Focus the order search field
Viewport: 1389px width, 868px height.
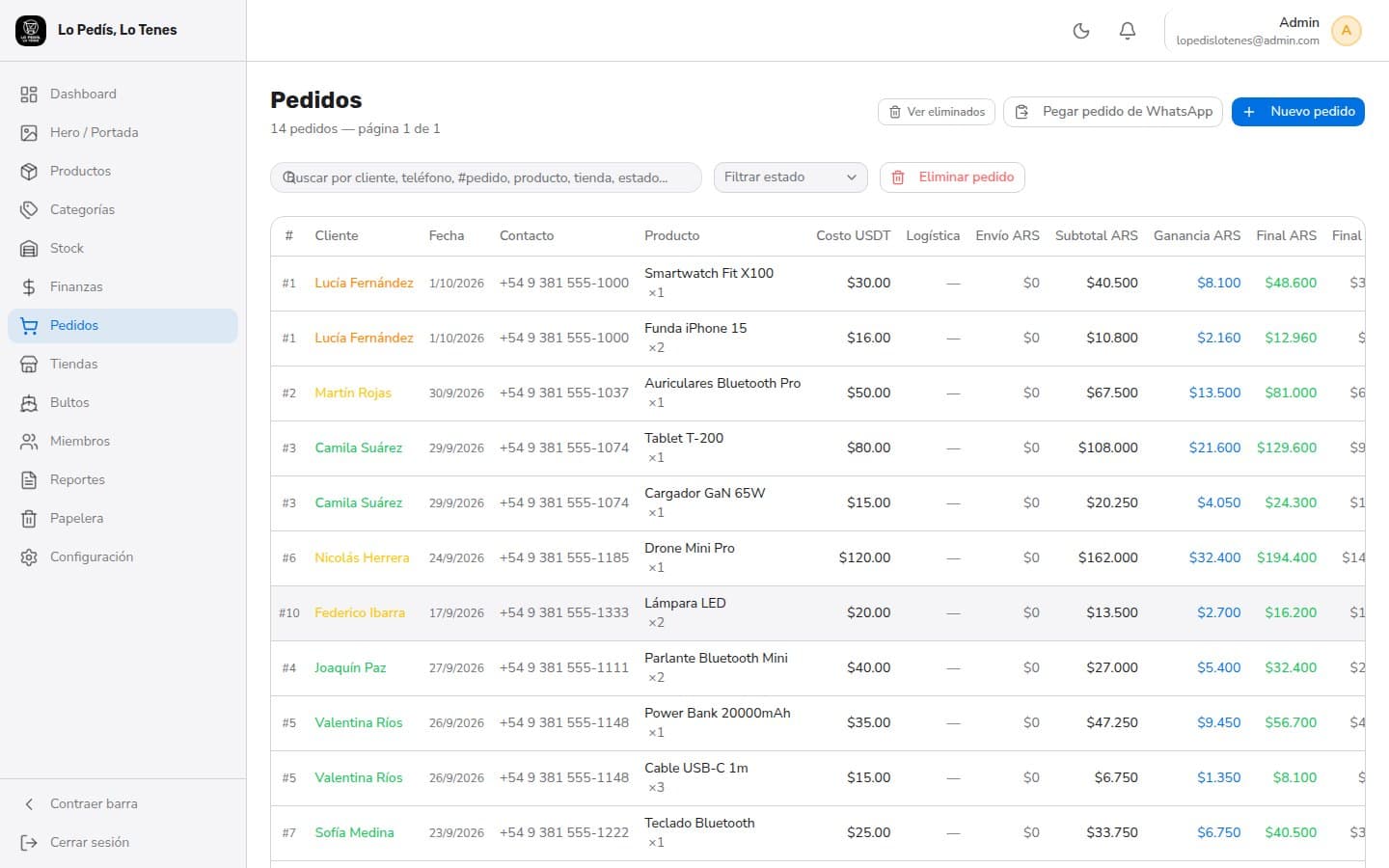(486, 177)
